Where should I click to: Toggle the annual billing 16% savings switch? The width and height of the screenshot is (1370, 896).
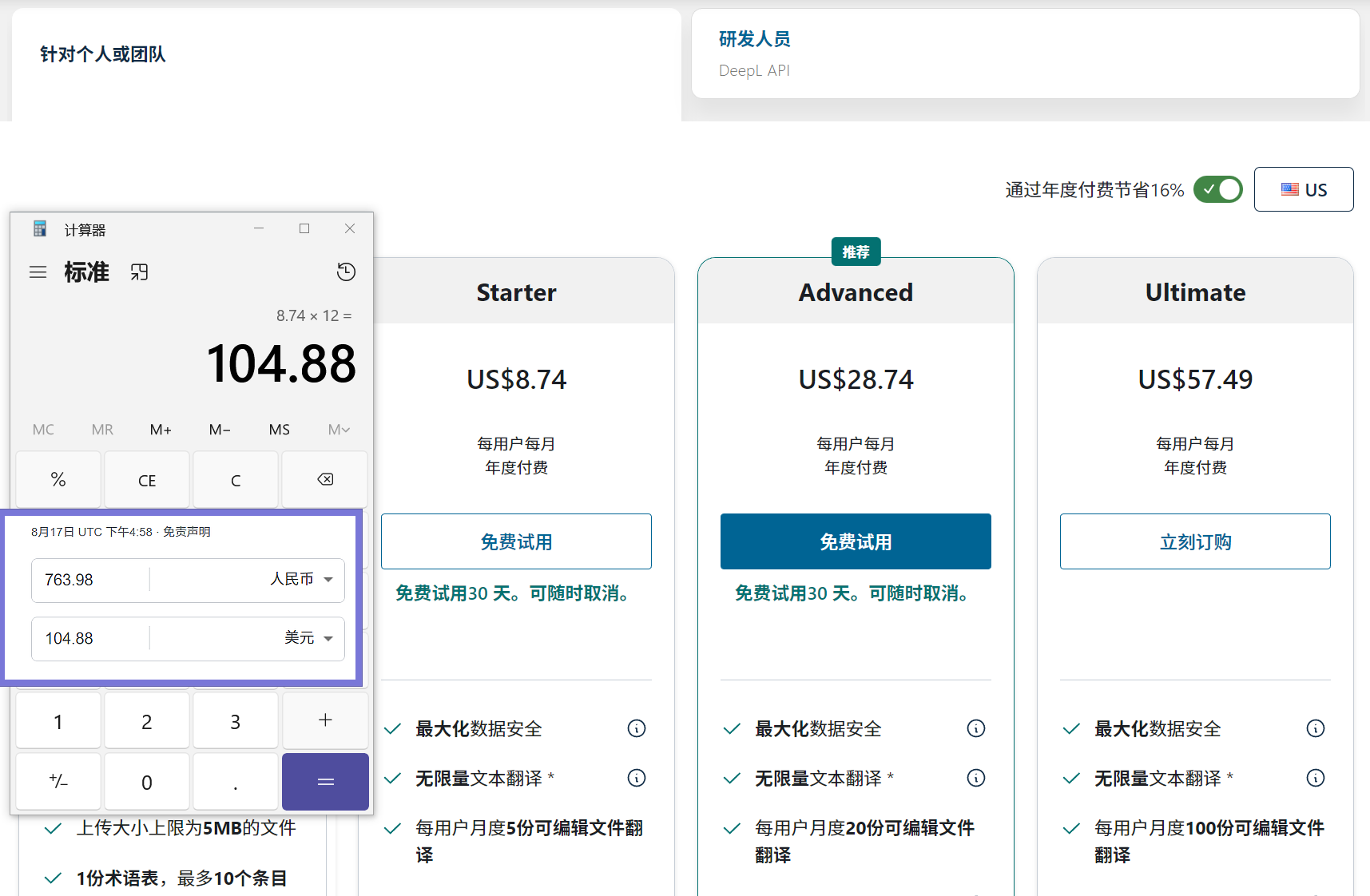pyautogui.click(x=1217, y=189)
